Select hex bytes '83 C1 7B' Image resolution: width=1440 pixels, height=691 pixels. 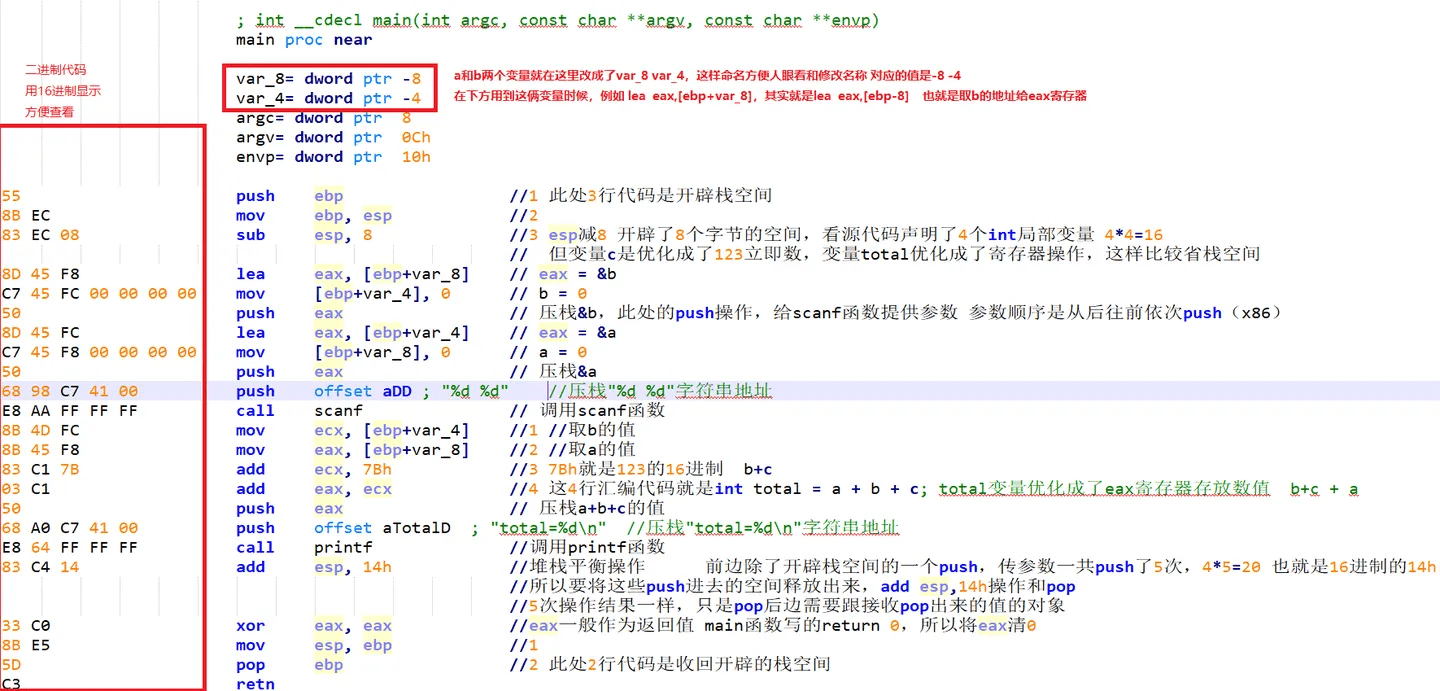coord(40,469)
